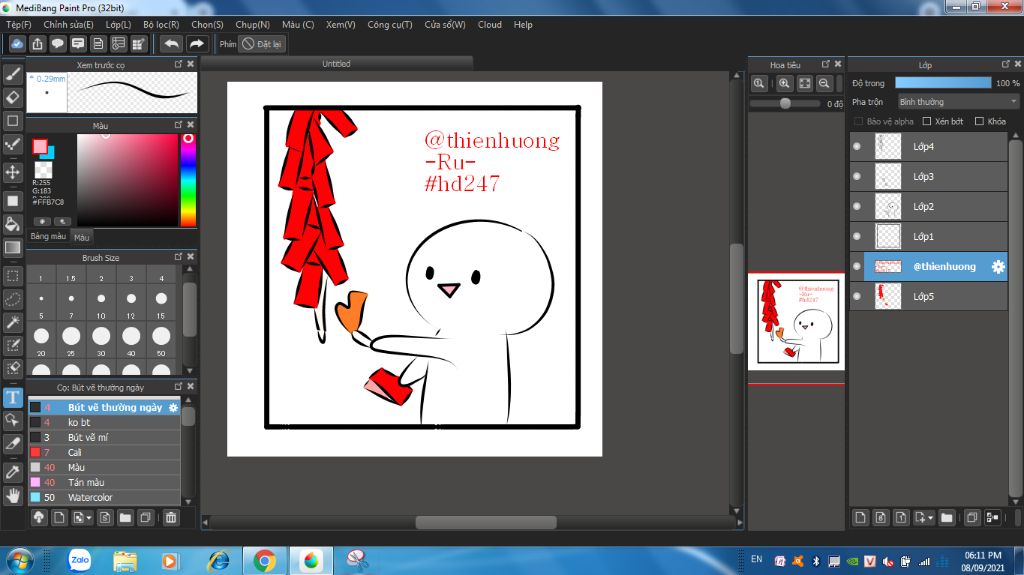Enable the Khóa lock checkbox

[x=979, y=122]
